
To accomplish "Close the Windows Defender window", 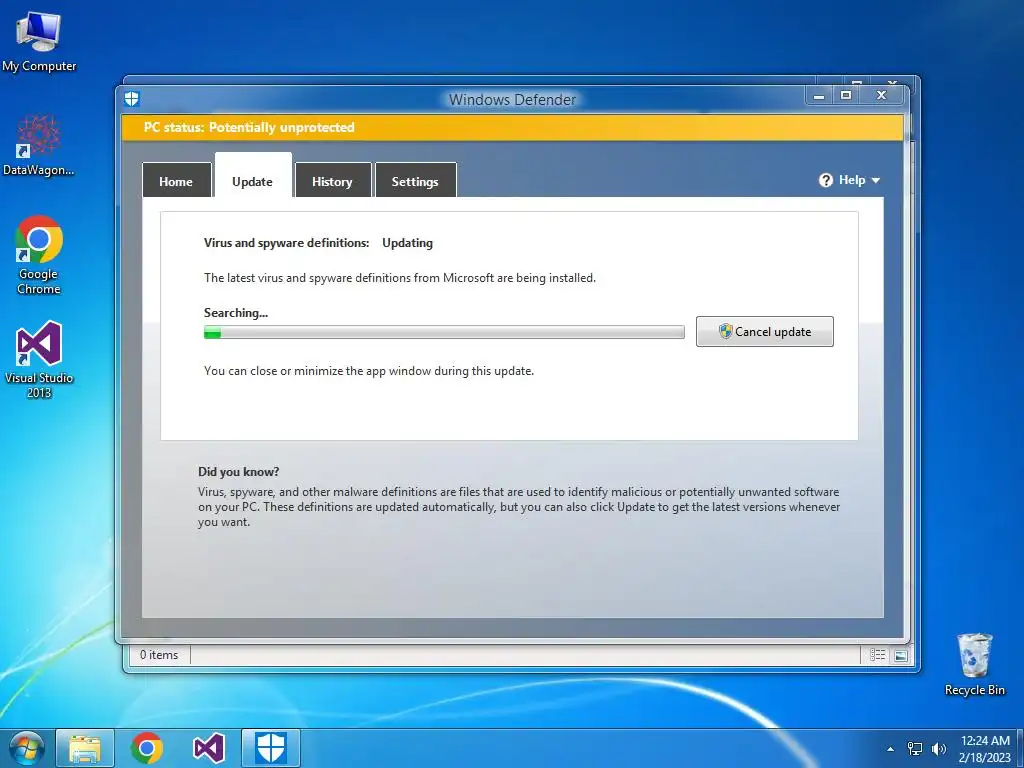I will (x=882, y=96).
